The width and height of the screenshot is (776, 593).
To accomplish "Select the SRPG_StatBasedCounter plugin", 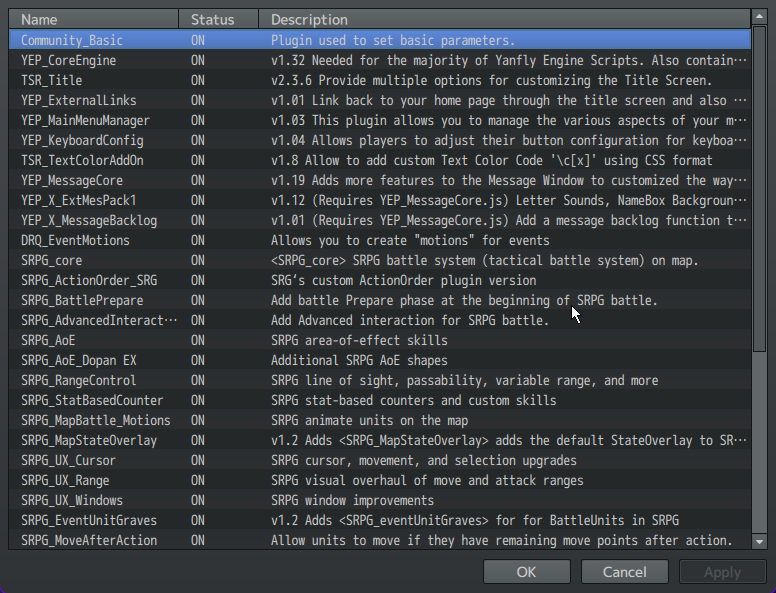I will 380,400.
